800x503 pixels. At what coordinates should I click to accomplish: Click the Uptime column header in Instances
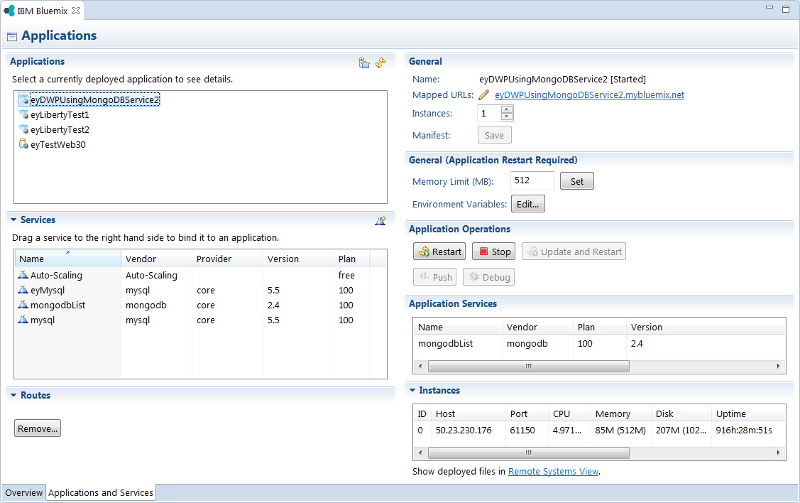(x=748, y=414)
